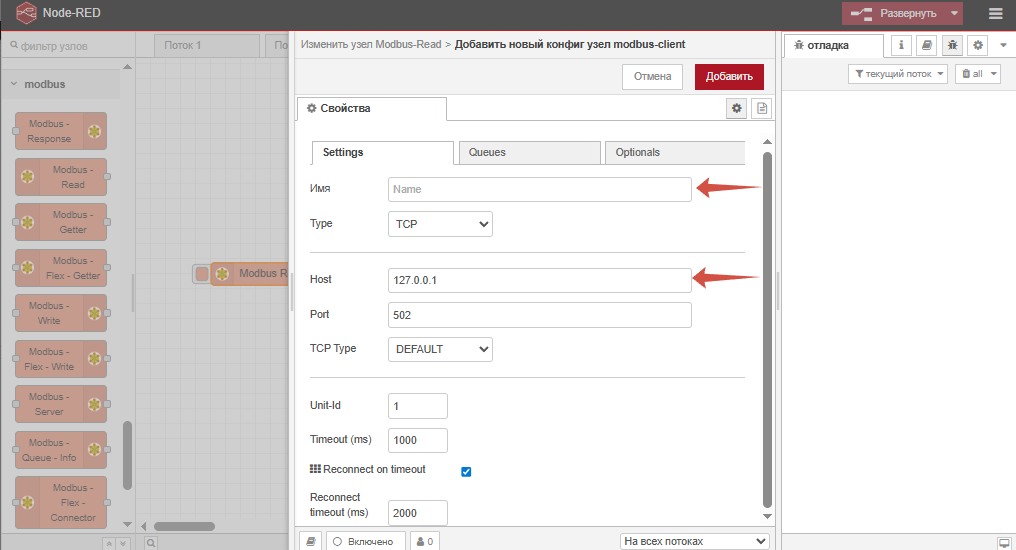1016x550 pixels.
Task: Open the main hamburger menu
Action: [x=996, y=14]
